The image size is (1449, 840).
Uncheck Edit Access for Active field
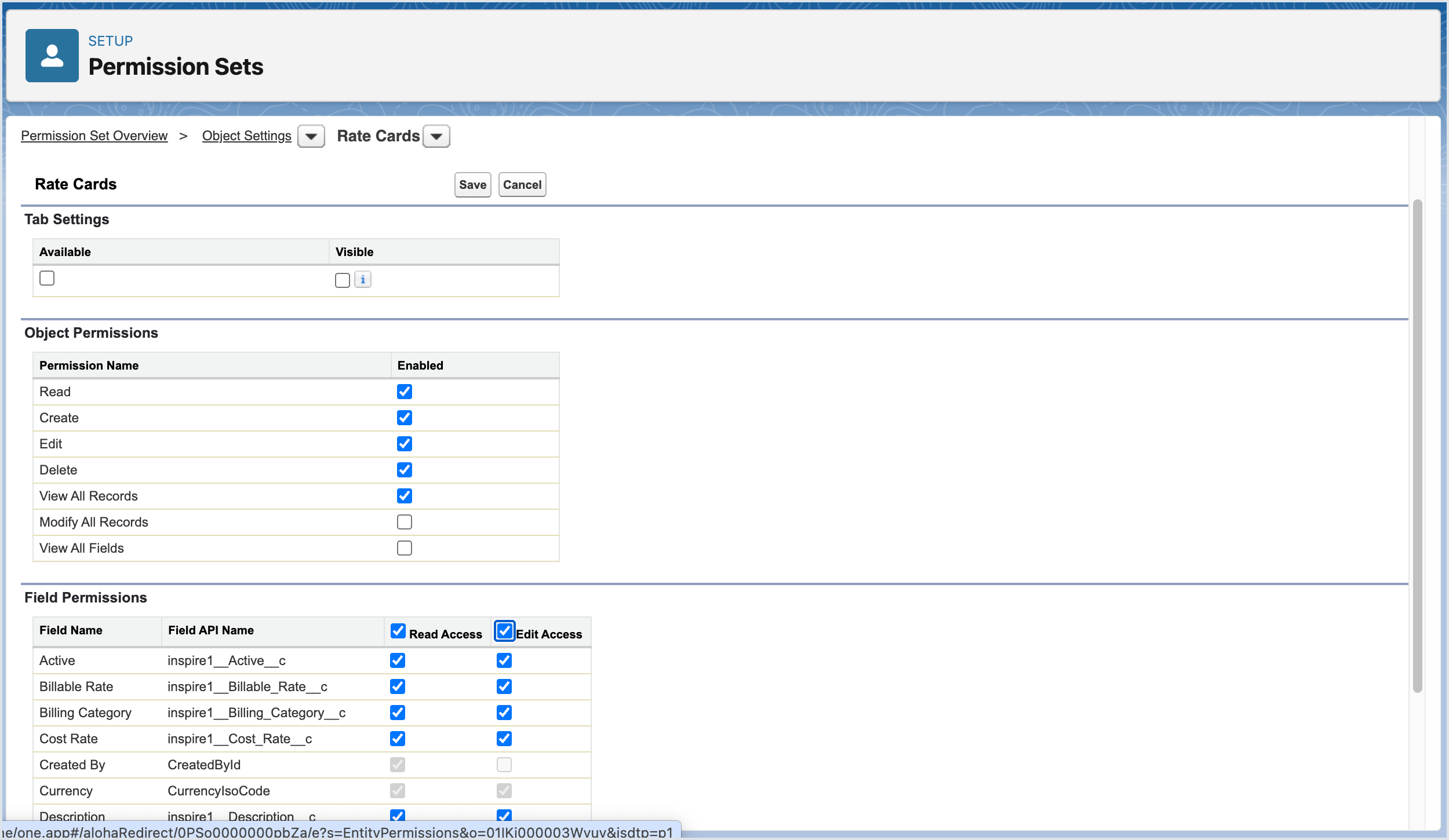click(504, 660)
